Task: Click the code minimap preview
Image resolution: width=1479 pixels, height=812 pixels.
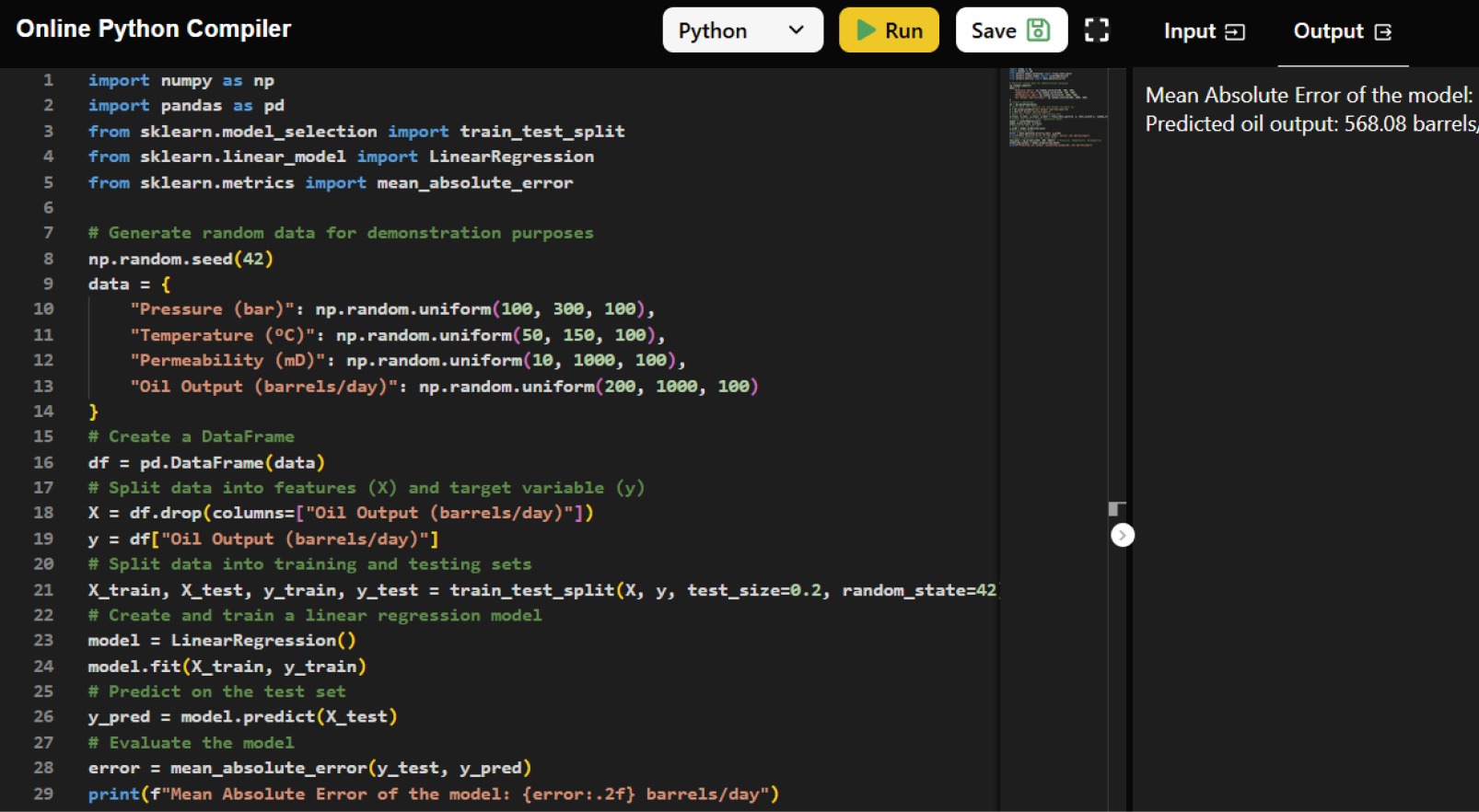Action: [x=1055, y=107]
